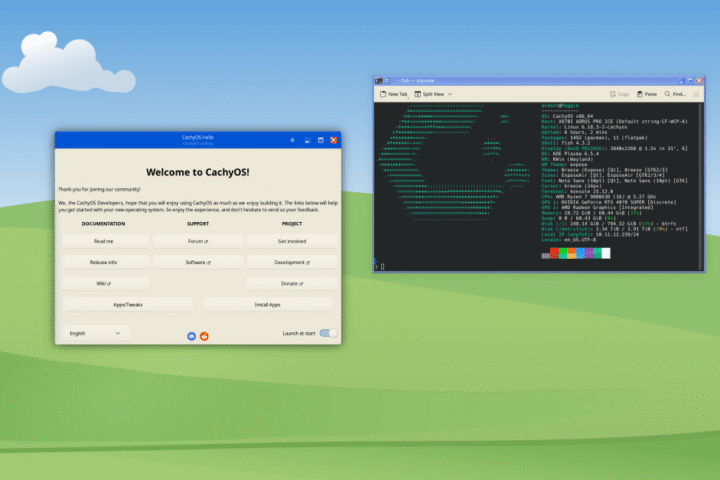Click the white color block in terminal palette

[606, 253]
